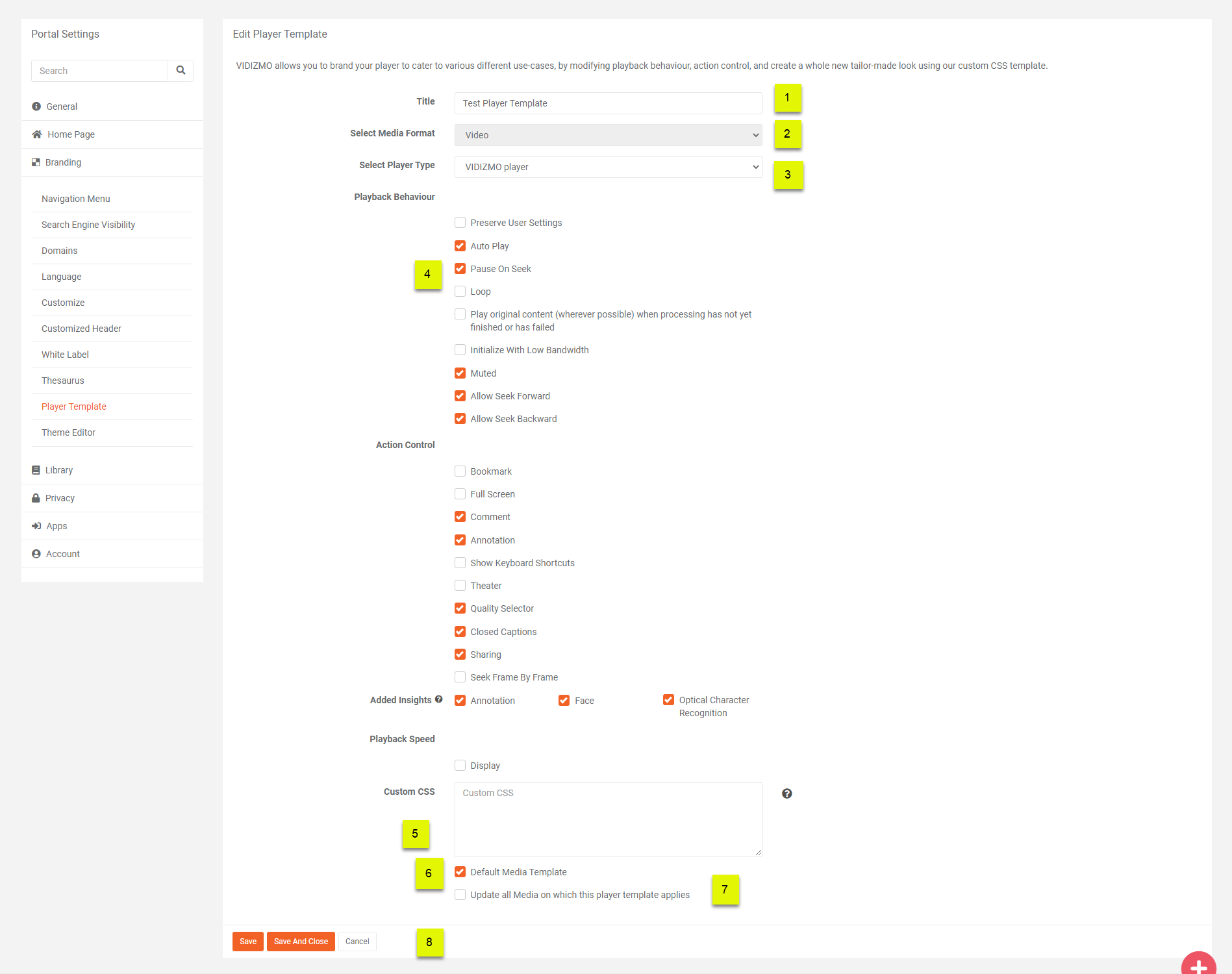Collapse the Branding section in sidebar
Viewport: 1232px width, 974px height.
tap(63, 162)
